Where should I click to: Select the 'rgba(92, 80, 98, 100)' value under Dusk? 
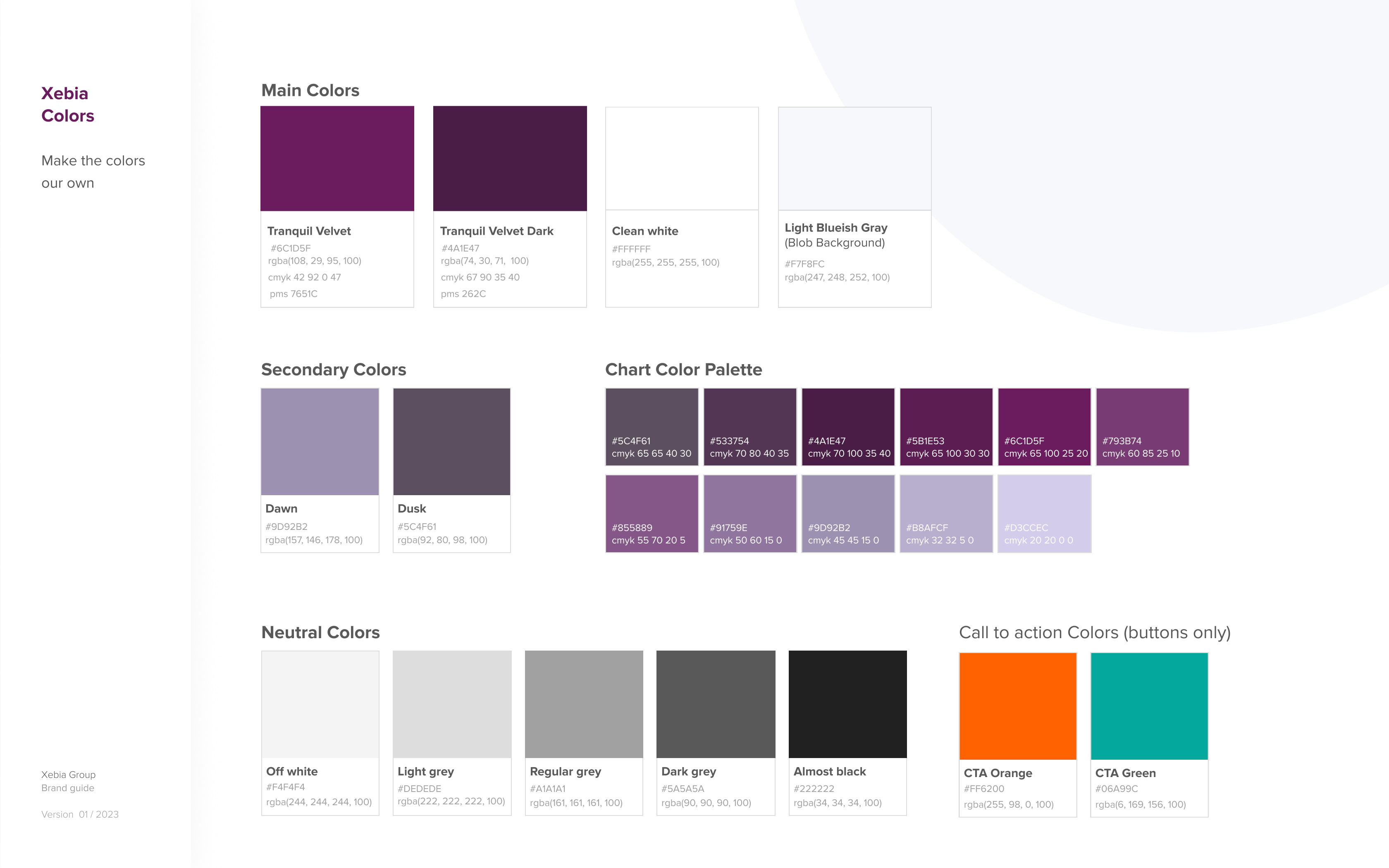point(442,540)
